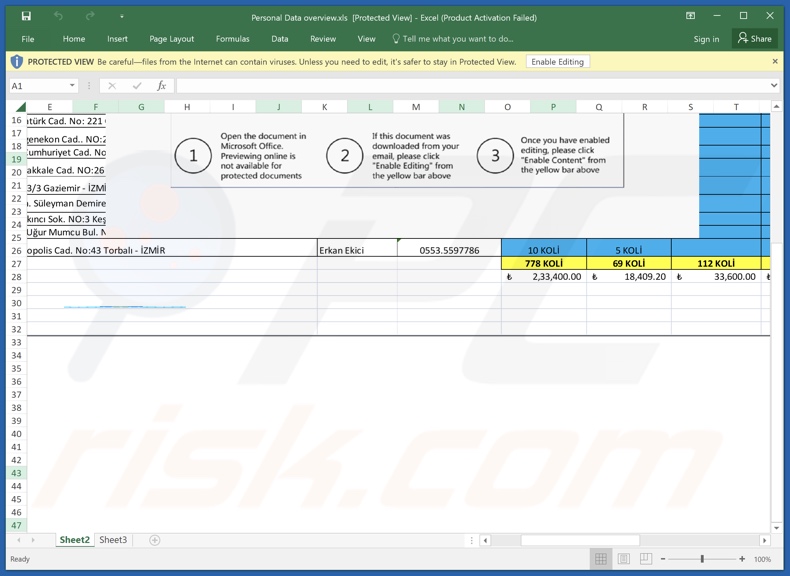Click cell with value 2,33,400.00
Screen dimensions: 790x576
[x=544, y=277]
